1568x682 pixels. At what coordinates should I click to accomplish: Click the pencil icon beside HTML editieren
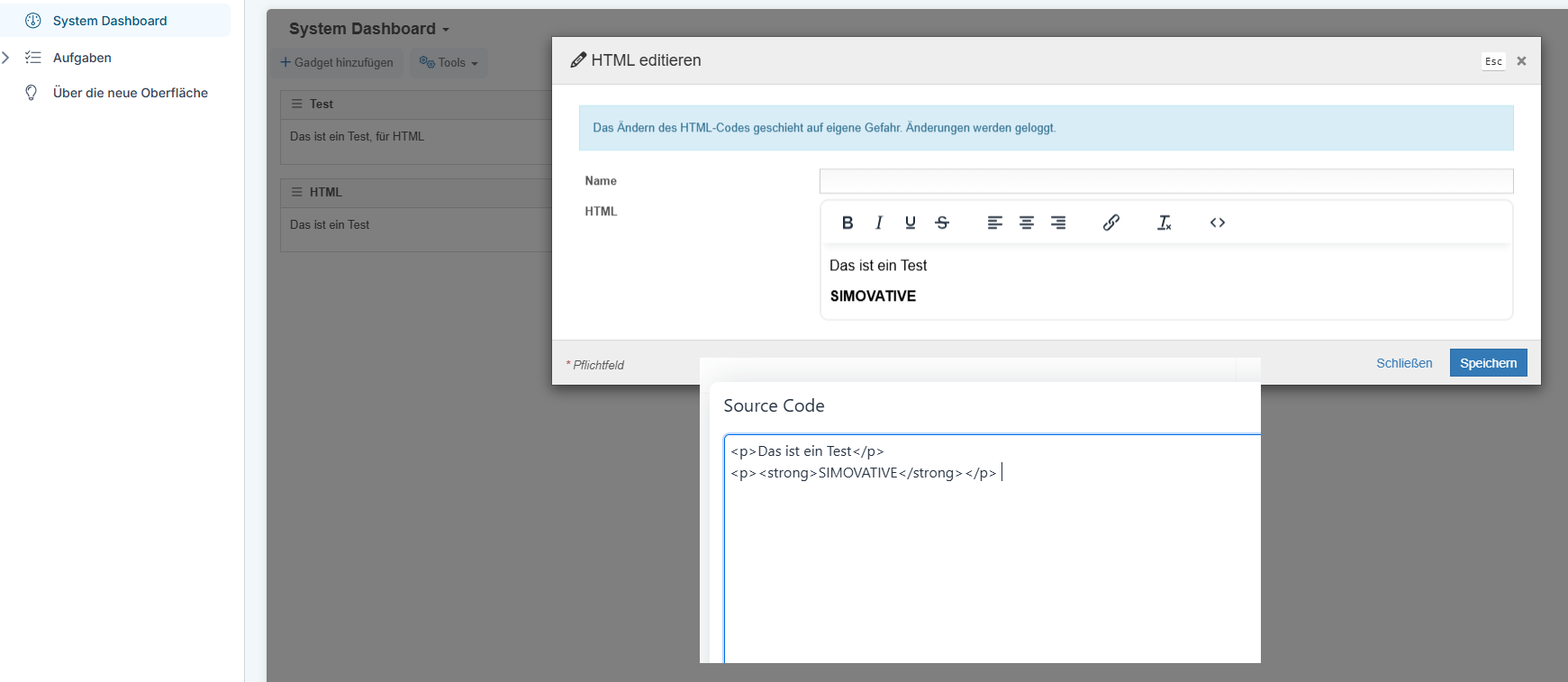coord(578,60)
